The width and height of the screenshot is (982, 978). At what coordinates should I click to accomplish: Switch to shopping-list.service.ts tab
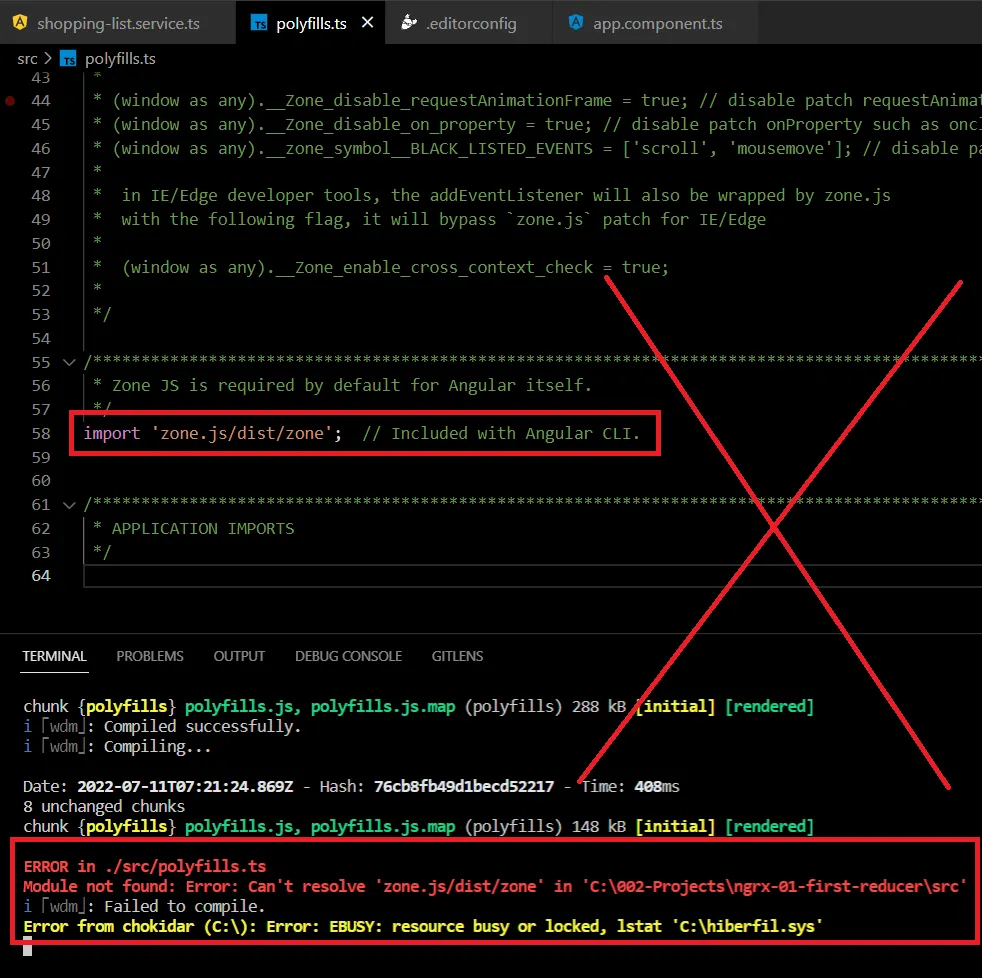[118, 23]
